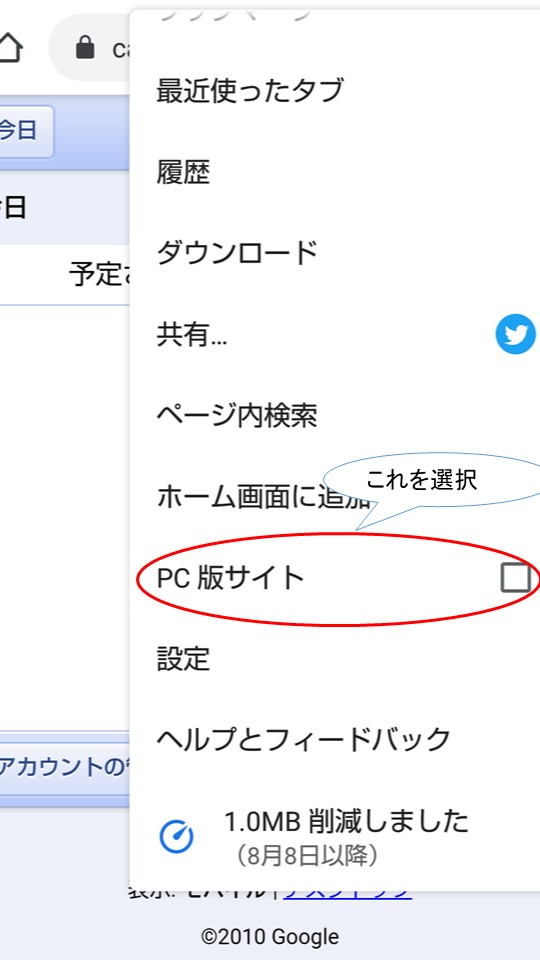The image size is (540, 960).
Task: Select ダウンロード menu item
Action: [x=237, y=253]
